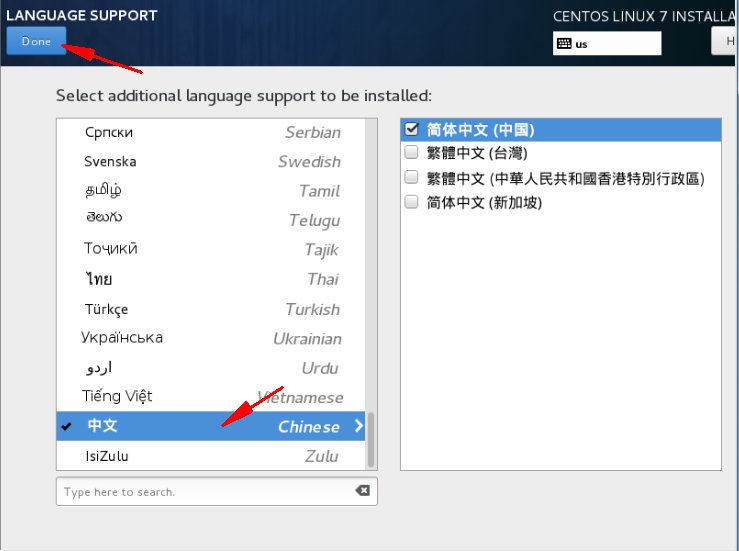
Task: Select ไทย (Thai) language row
Action: 211,279
